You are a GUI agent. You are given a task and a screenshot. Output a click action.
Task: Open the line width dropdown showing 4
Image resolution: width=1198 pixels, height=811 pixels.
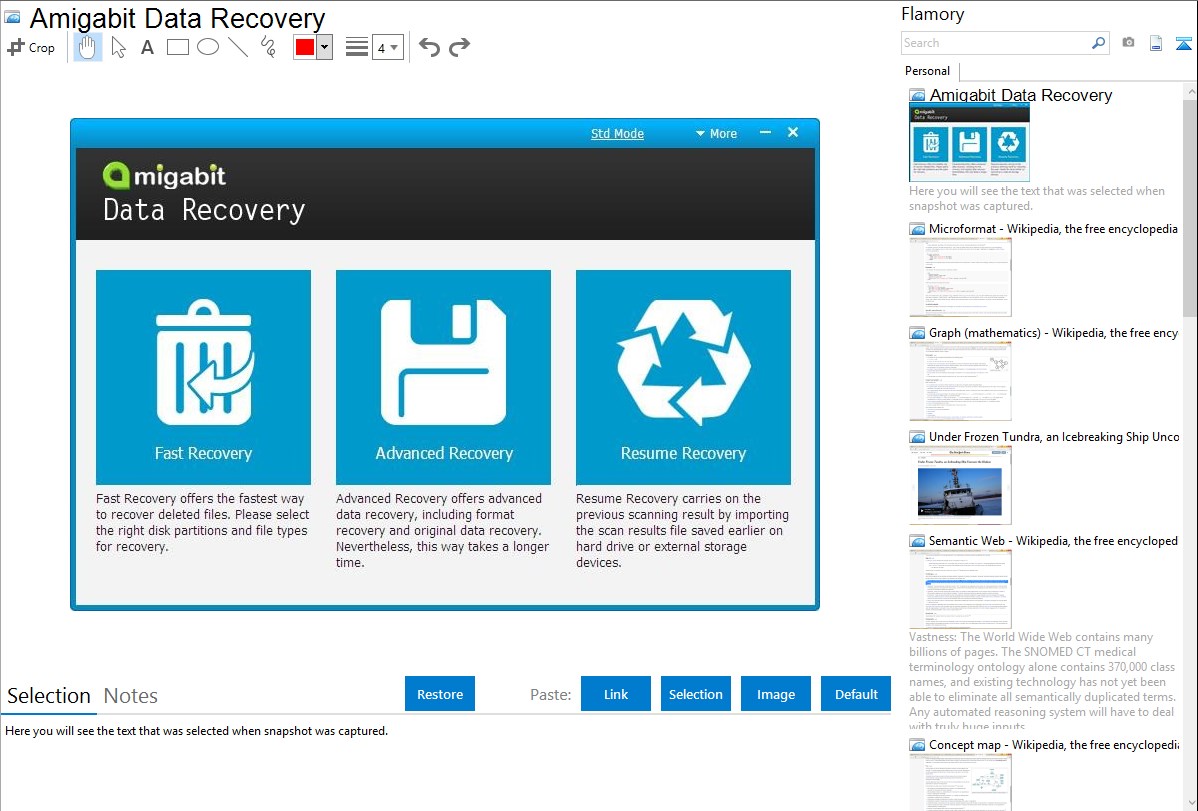[x=387, y=47]
